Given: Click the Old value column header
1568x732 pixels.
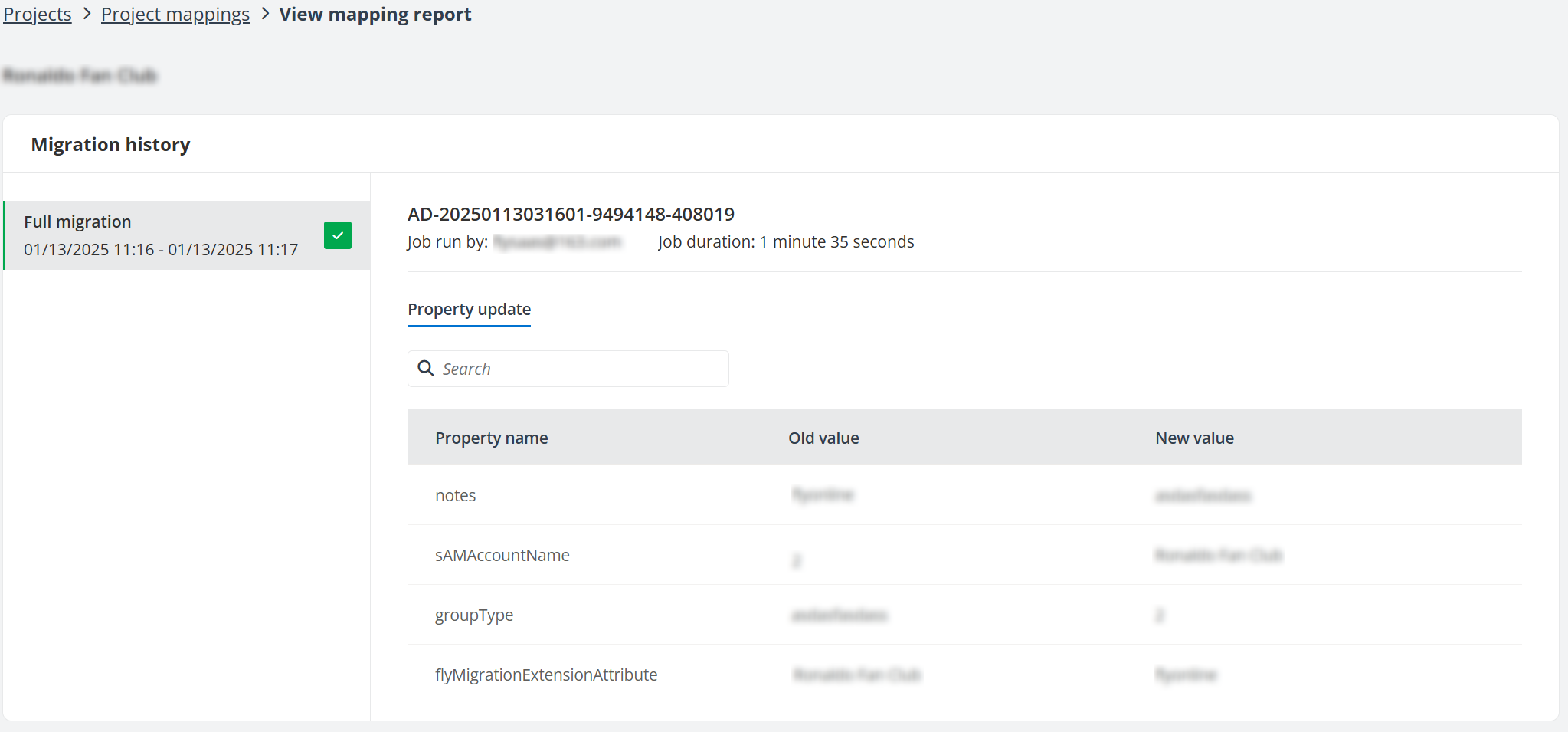Looking at the screenshot, I should pos(823,438).
